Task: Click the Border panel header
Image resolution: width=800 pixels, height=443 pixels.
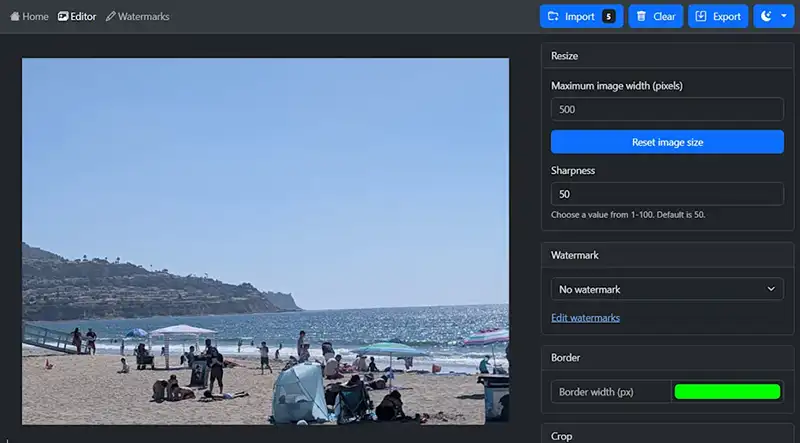Action: coord(667,357)
